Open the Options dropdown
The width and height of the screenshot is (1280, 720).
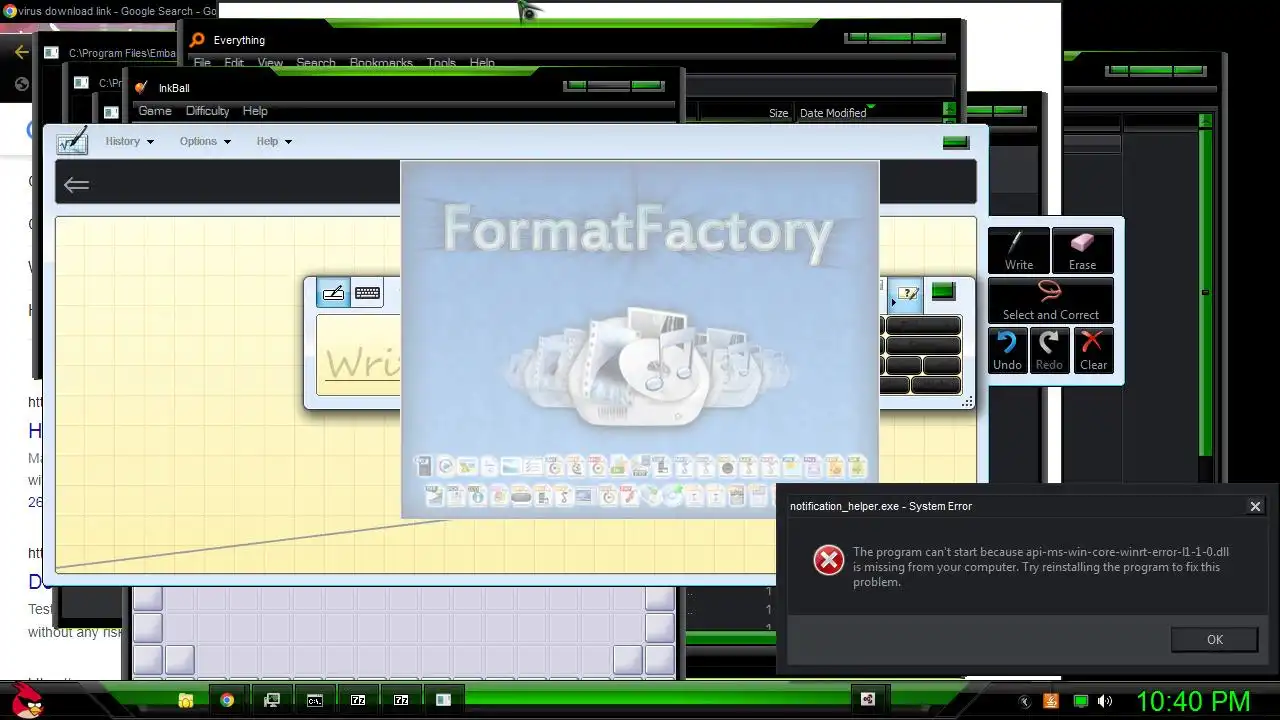[x=205, y=141]
